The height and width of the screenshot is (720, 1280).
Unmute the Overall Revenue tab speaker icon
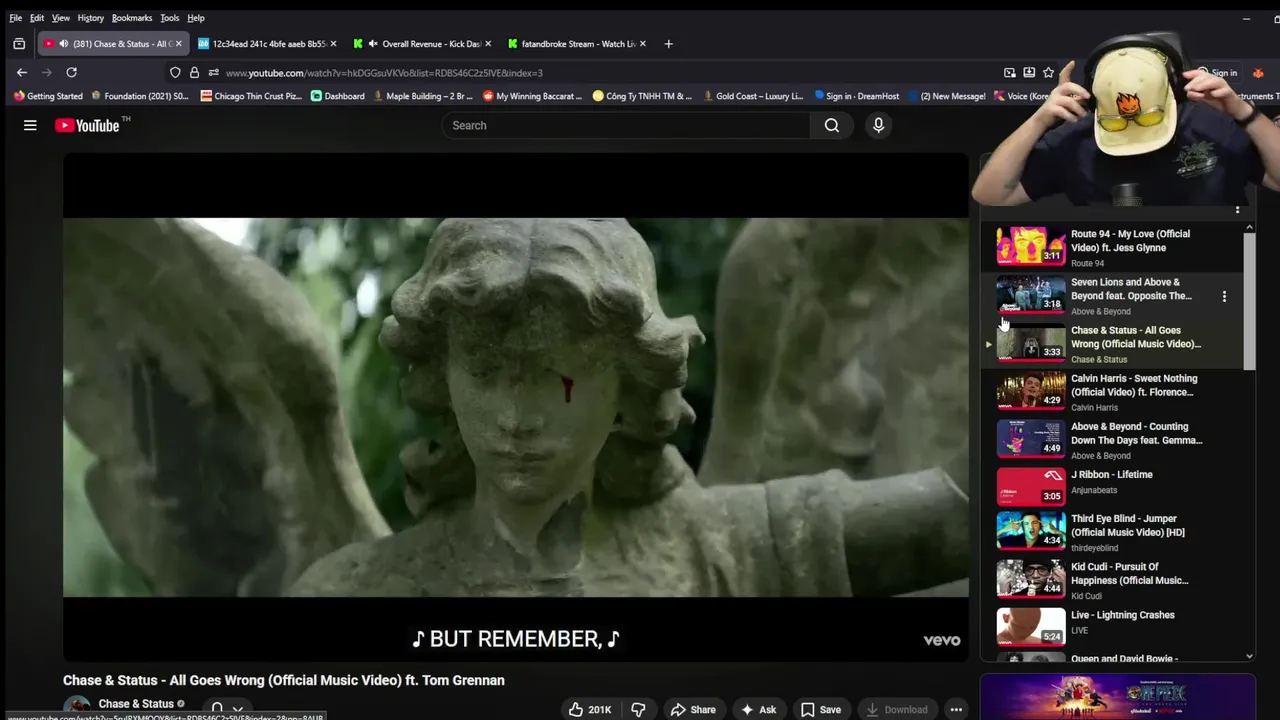(373, 44)
